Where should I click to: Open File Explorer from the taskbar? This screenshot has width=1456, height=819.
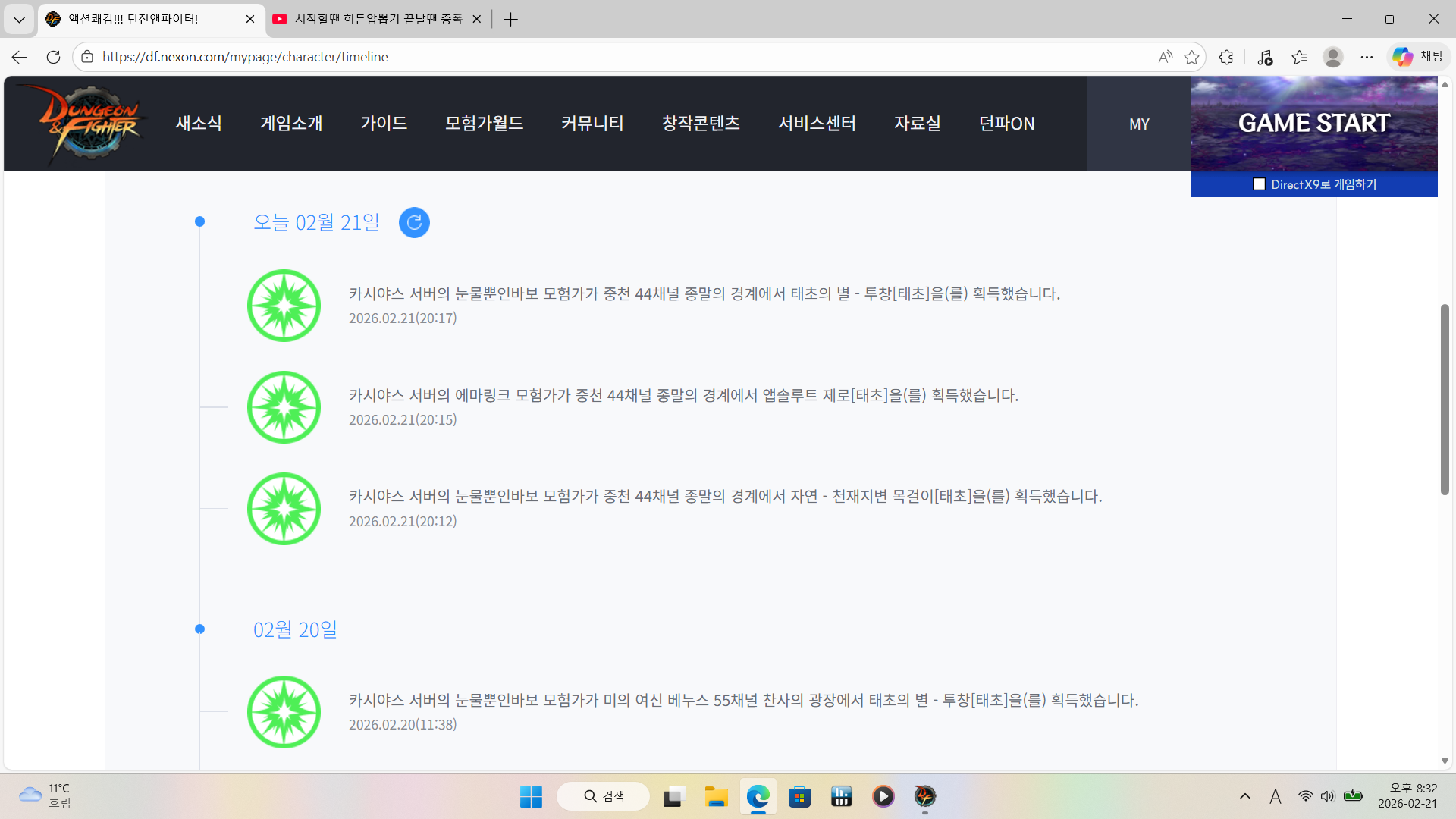click(x=715, y=796)
